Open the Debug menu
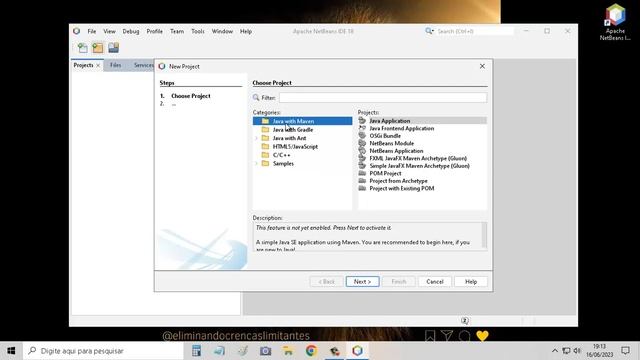This screenshot has width=640, height=360. (x=131, y=31)
